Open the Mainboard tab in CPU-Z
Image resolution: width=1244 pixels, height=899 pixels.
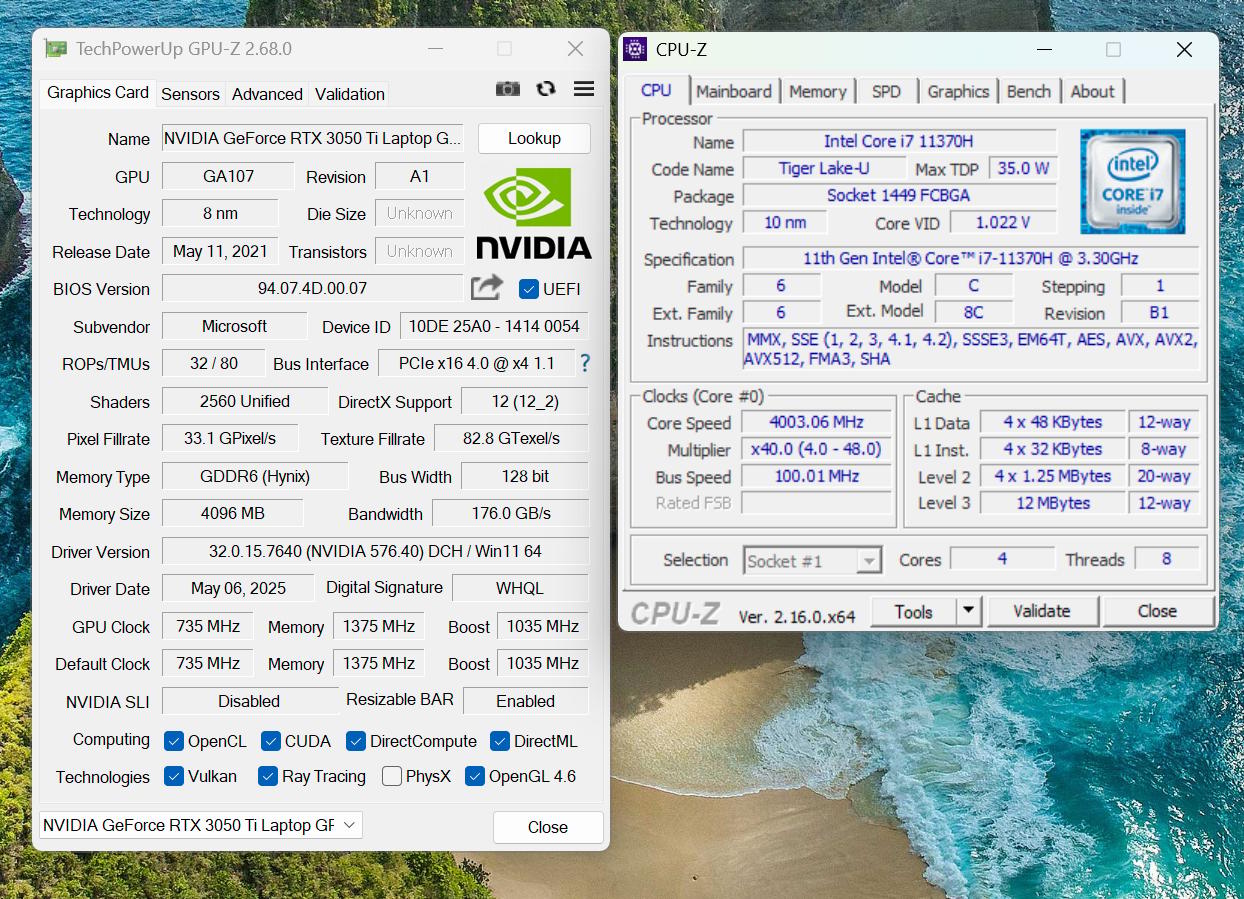coord(734,91)
